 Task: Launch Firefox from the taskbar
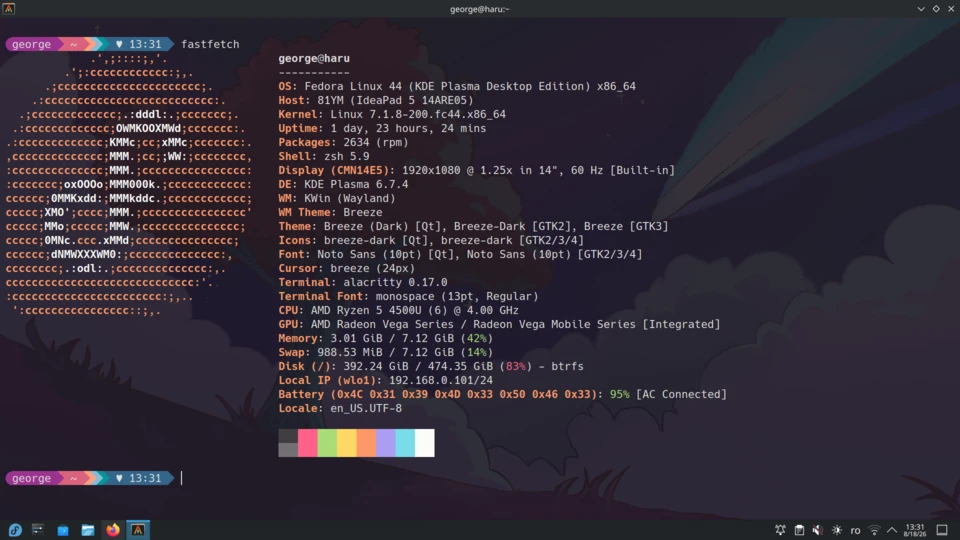tap(113, 530)
